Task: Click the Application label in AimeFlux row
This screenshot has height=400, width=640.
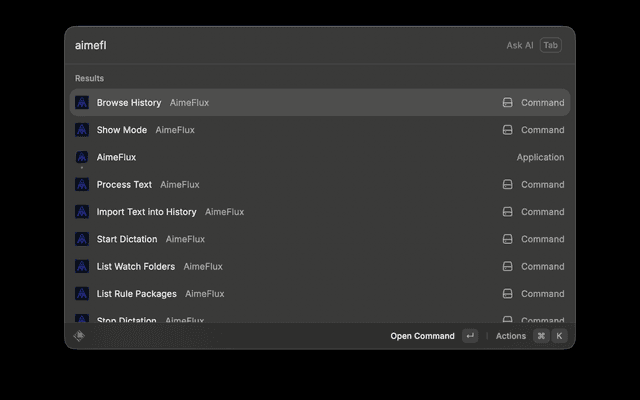Action: tap(540, 157)
